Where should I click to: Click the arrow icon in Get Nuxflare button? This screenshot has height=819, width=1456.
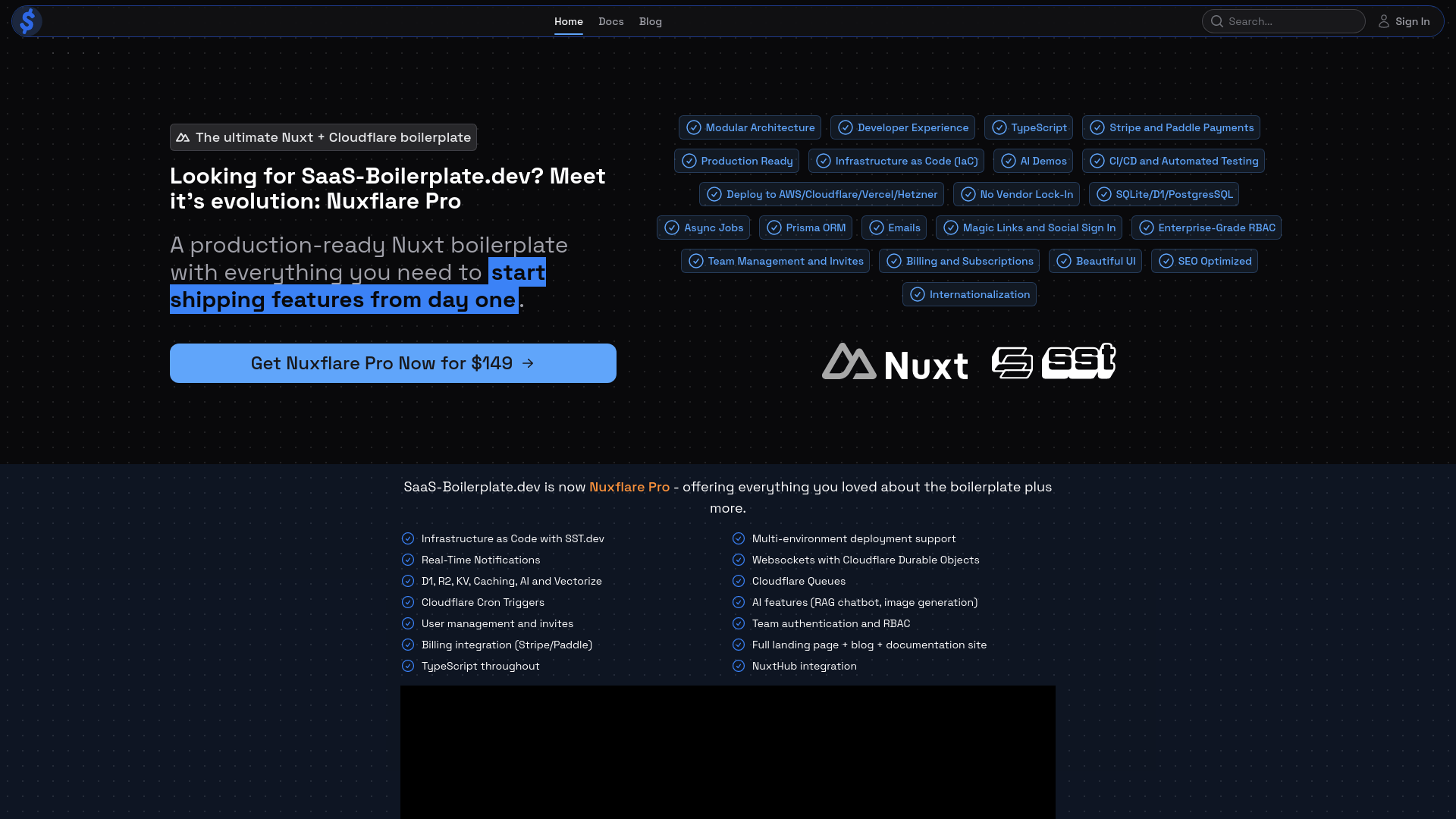coord(529,363)
